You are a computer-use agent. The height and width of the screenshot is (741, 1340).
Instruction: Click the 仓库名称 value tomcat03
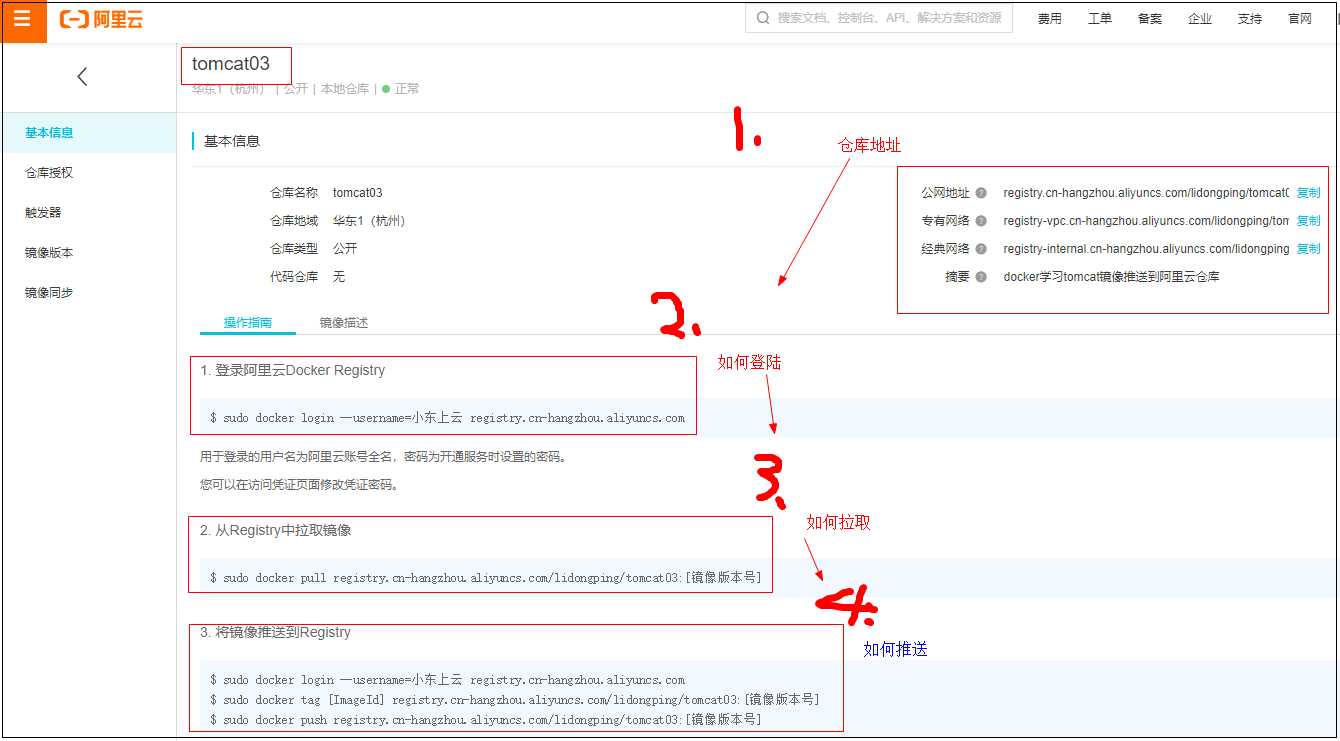pos(358,193)
